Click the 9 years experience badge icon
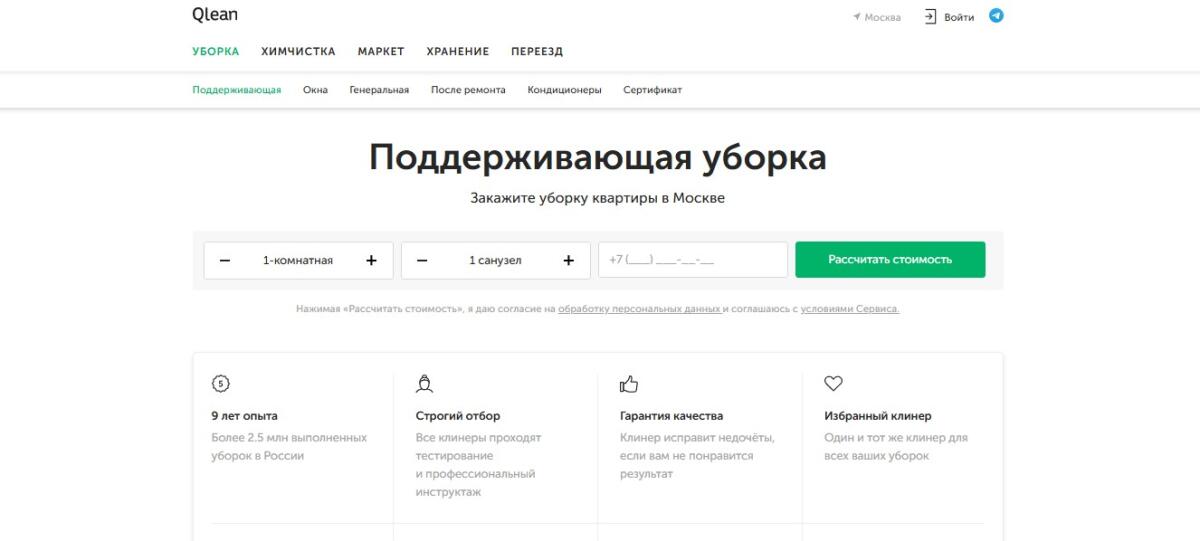This screenshot has width=1200, height=541. pos(221,383)
